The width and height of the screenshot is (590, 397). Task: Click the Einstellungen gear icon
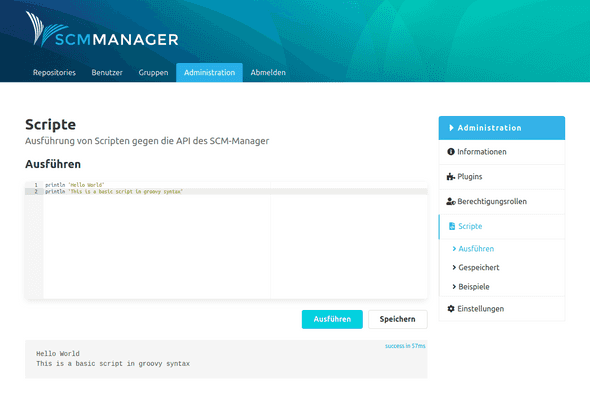pyautogui.click(x=451, y=309)
